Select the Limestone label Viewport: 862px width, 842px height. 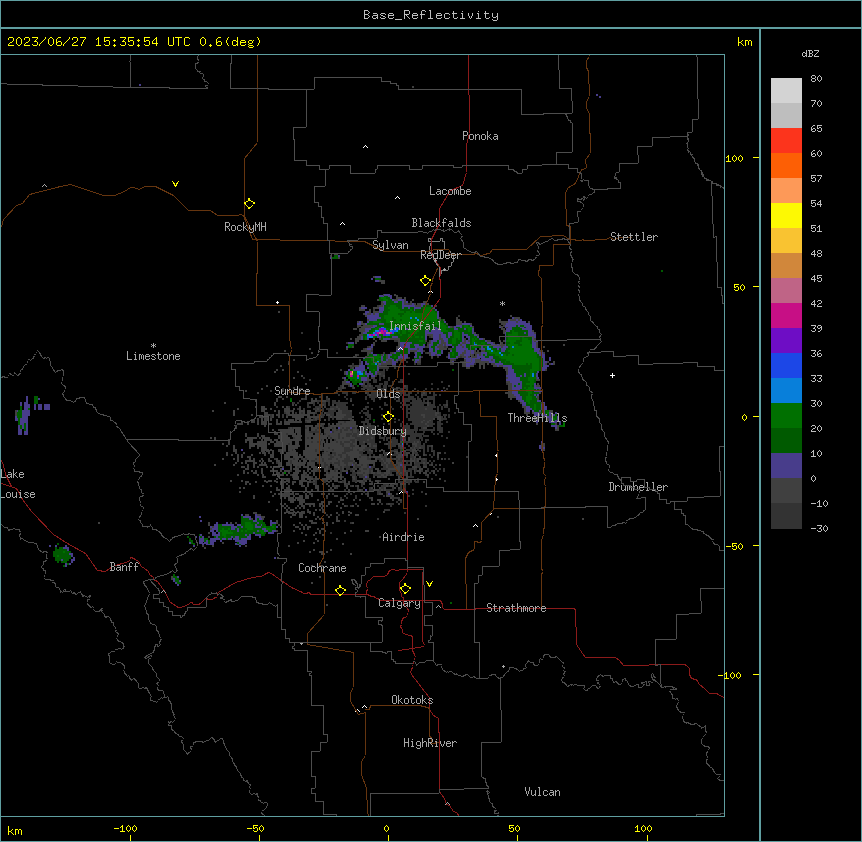click(x=153, y=356)
